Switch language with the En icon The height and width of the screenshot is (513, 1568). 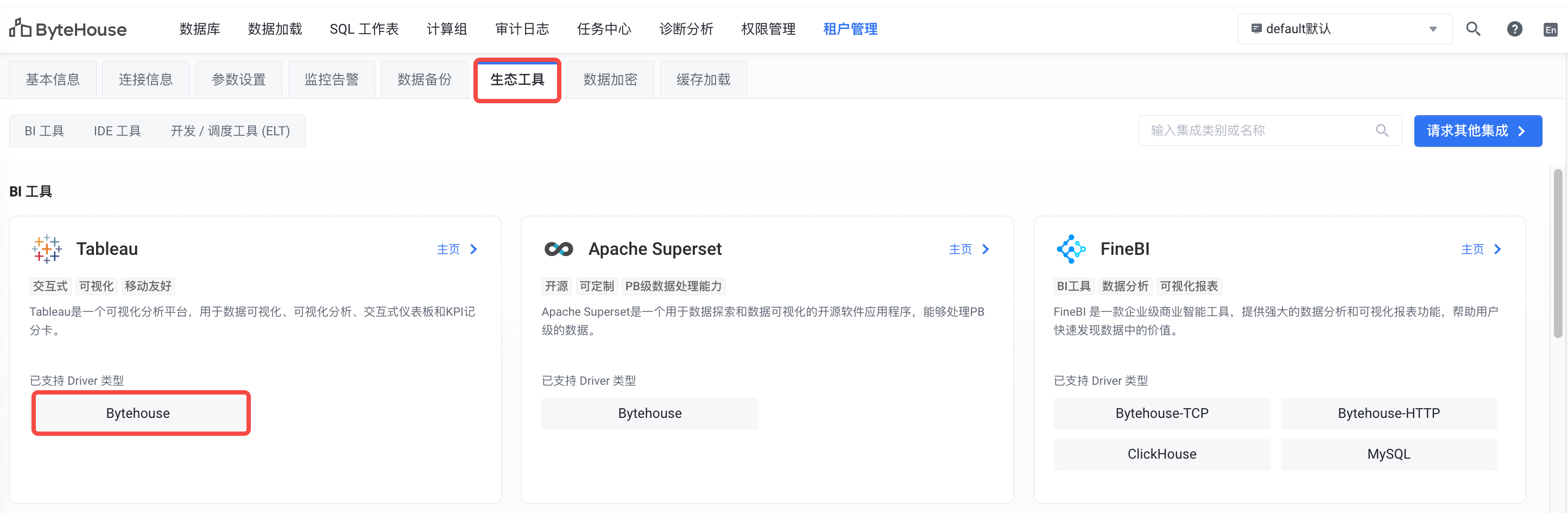point(1550,29)
